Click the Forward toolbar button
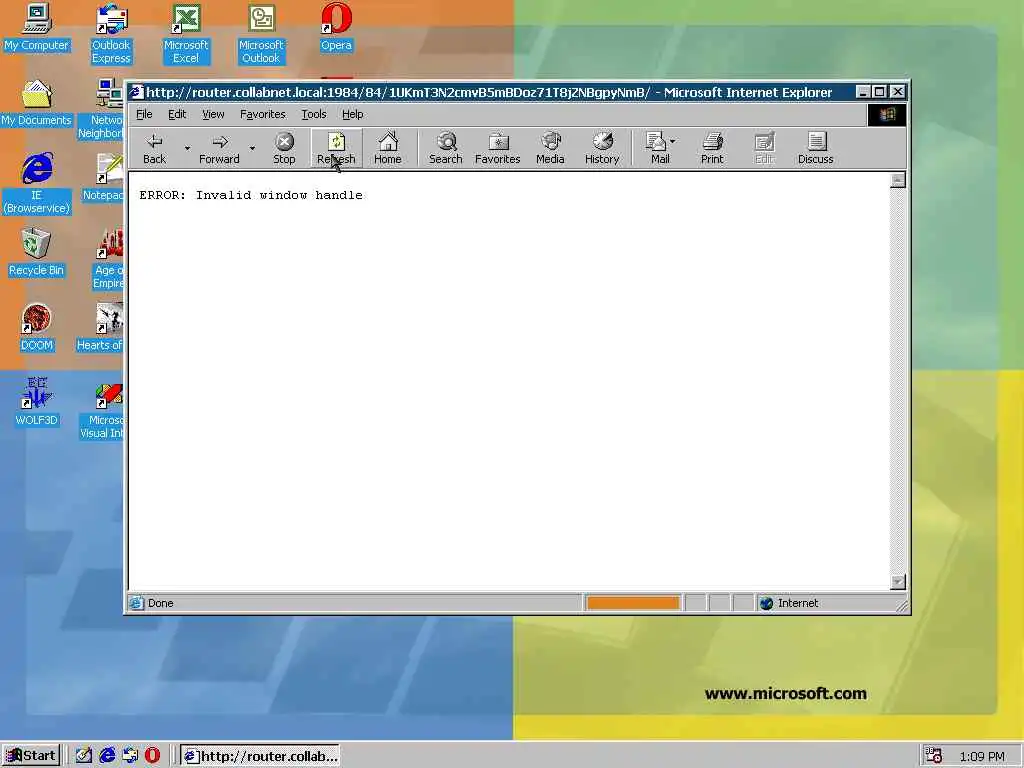Viewport: 1024px width, 768px height. tap(219, 149)
